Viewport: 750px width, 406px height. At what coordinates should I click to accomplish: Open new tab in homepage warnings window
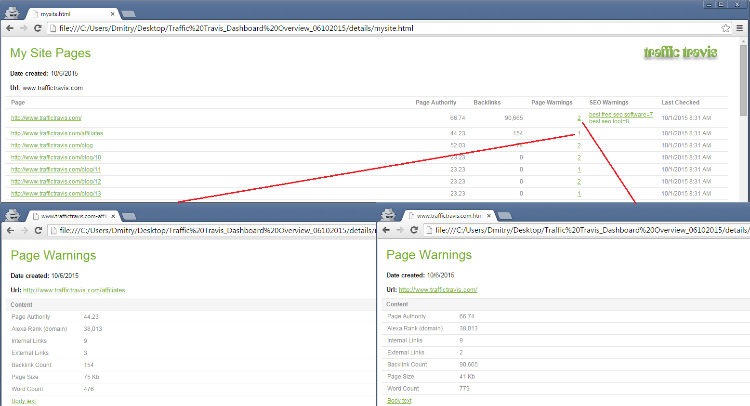point(504,216)
